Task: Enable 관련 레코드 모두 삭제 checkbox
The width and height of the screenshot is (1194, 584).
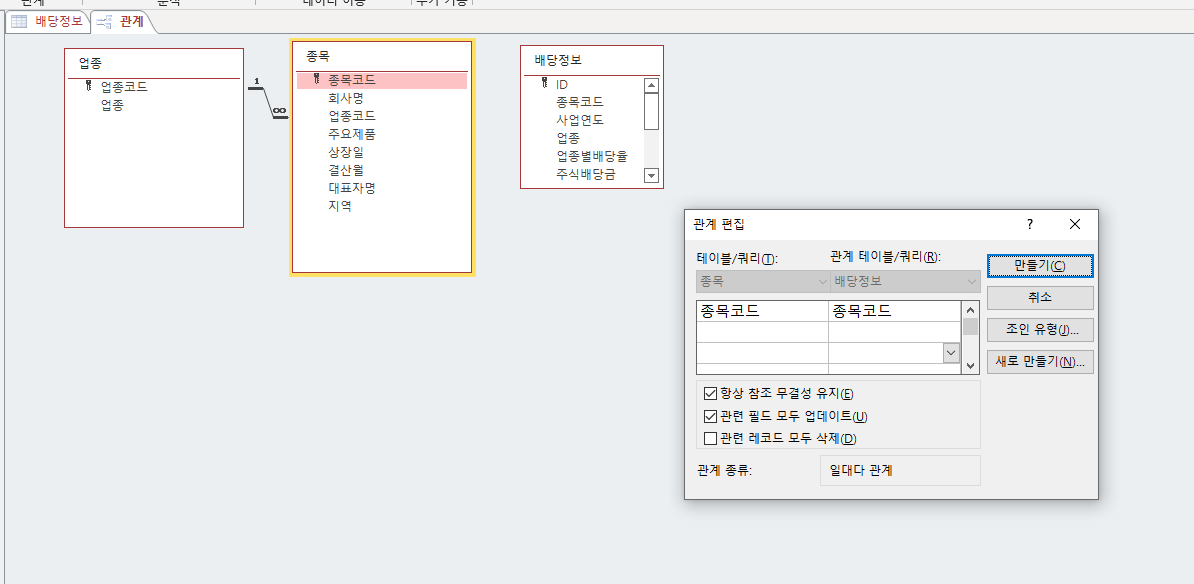Action: click(711, 438)
